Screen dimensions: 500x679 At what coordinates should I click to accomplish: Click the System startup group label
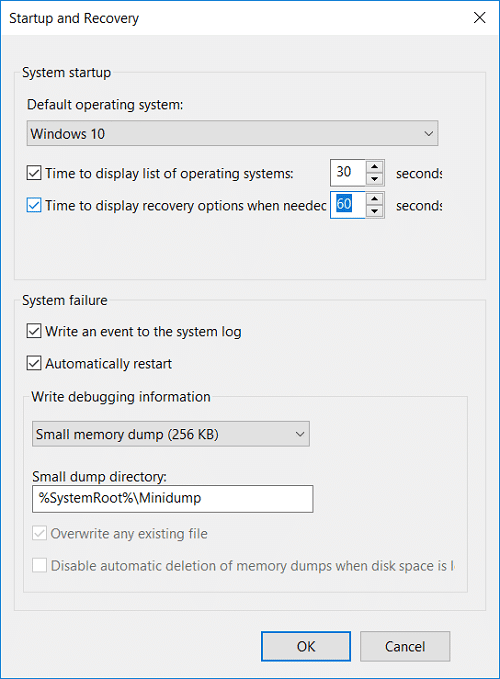pyautogui.click(x=67, y=72)
